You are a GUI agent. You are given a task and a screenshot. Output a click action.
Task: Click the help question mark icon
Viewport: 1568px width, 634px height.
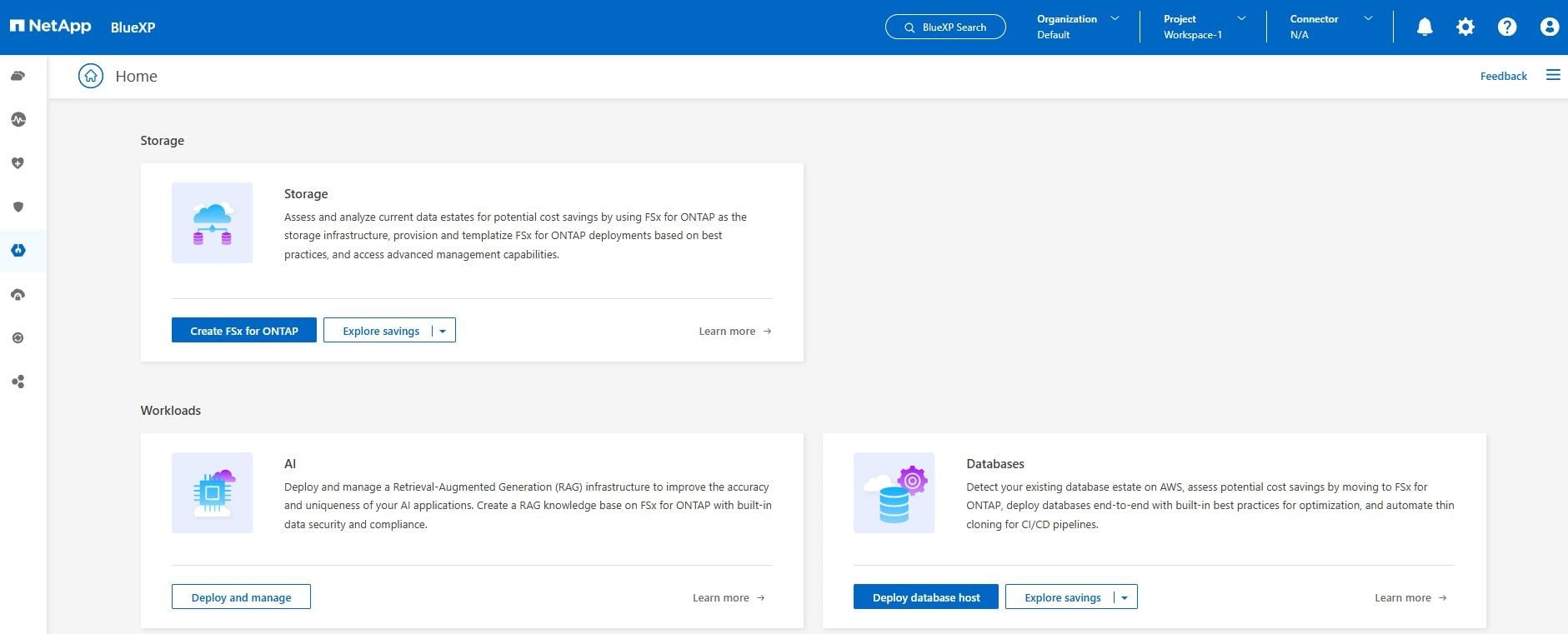[1507, 27]
